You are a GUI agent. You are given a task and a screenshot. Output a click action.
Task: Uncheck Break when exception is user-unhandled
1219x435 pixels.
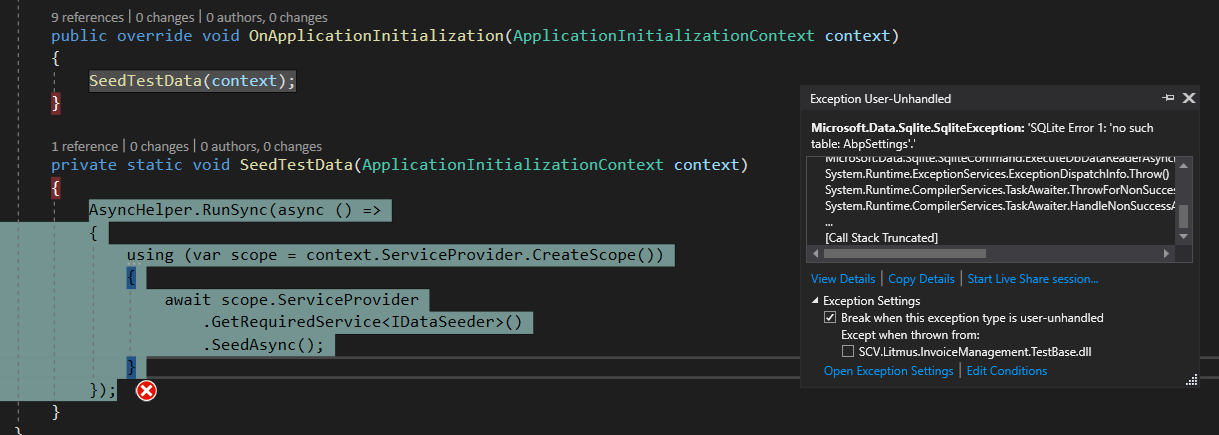pos(829,318)
